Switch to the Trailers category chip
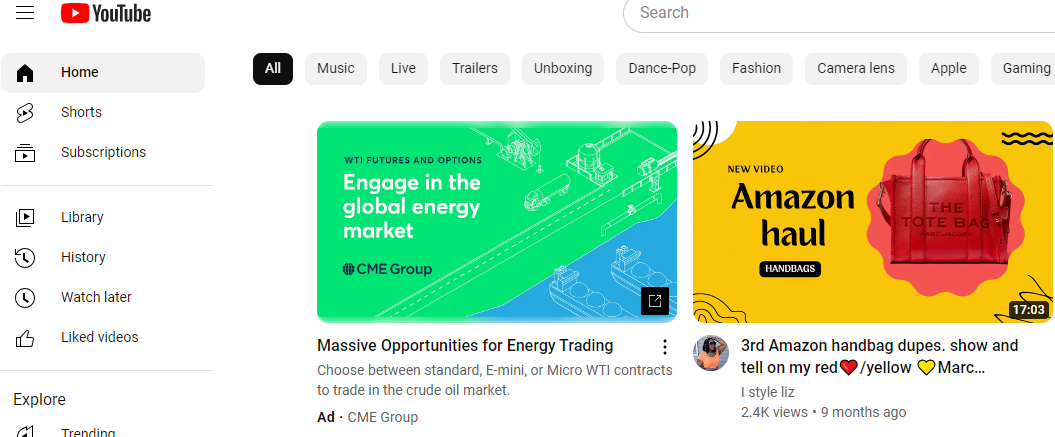The width and height of the screenshot is (1055, 437). [x=475, y=68]
